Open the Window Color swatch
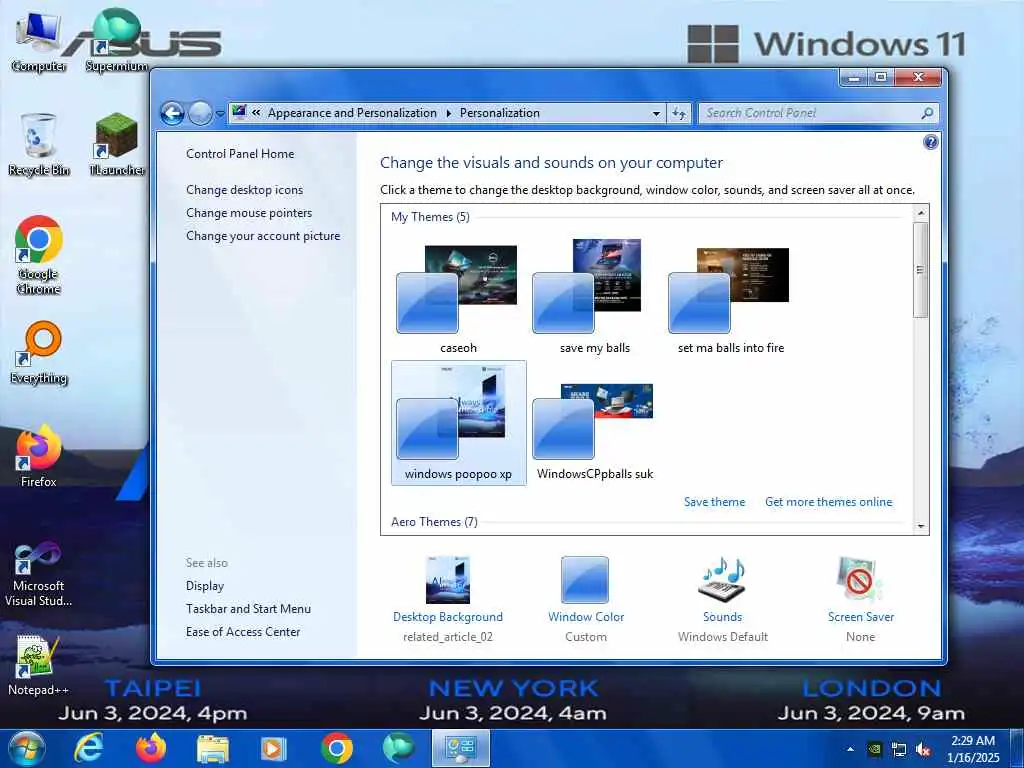 pyautogui.click(x=585, y=579)
